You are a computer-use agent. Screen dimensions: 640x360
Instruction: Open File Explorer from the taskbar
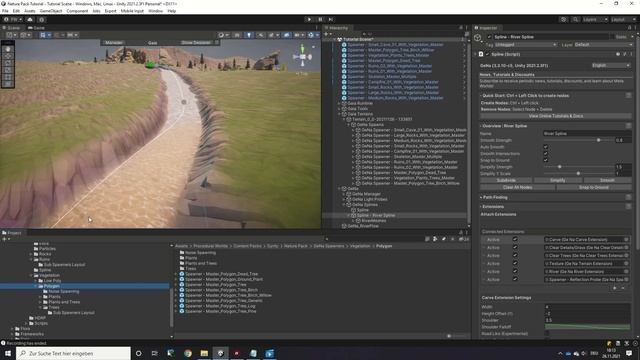(204, 353)
